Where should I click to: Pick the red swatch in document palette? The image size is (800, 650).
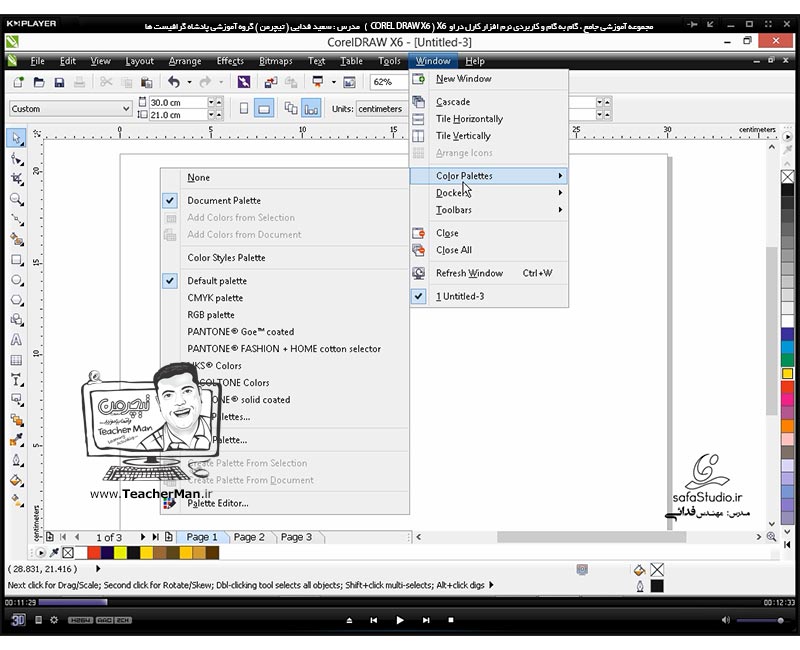94,553
